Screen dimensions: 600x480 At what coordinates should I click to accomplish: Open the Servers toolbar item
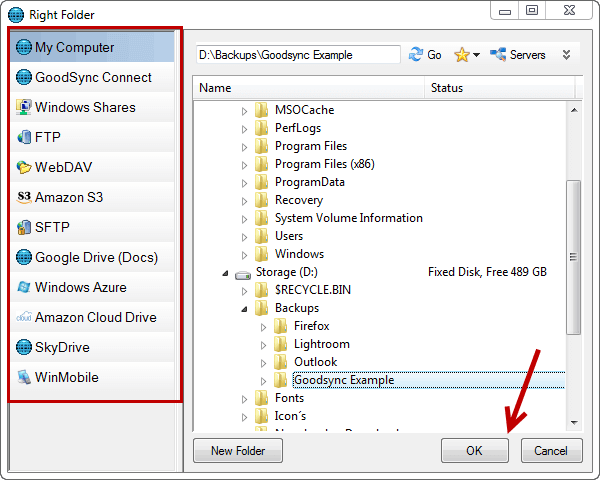point(518,55)
